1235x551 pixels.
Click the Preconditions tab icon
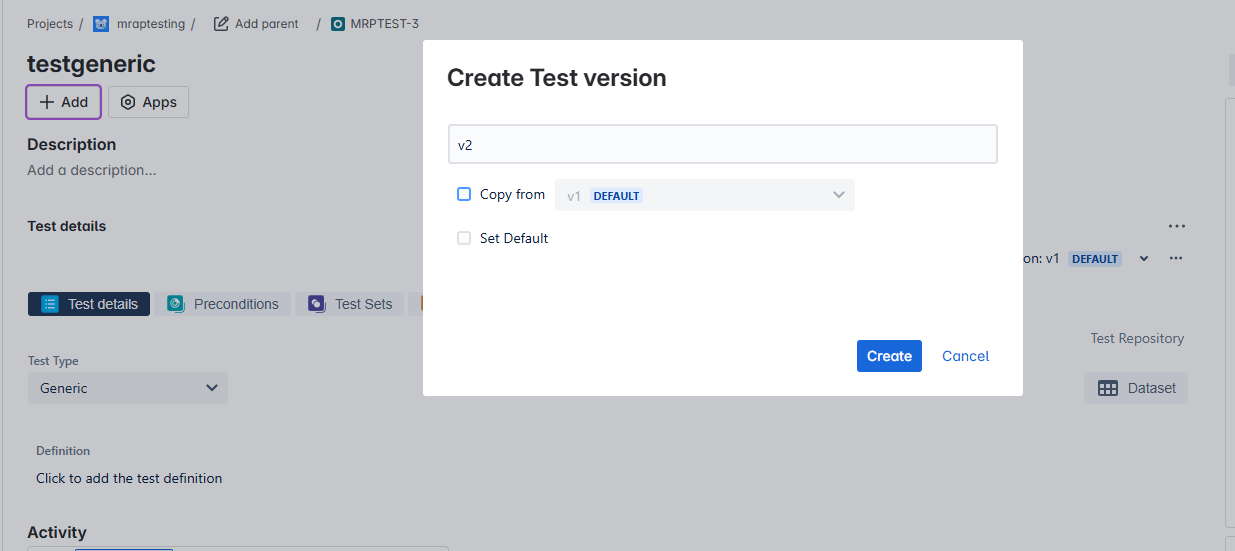pos(176,304)
